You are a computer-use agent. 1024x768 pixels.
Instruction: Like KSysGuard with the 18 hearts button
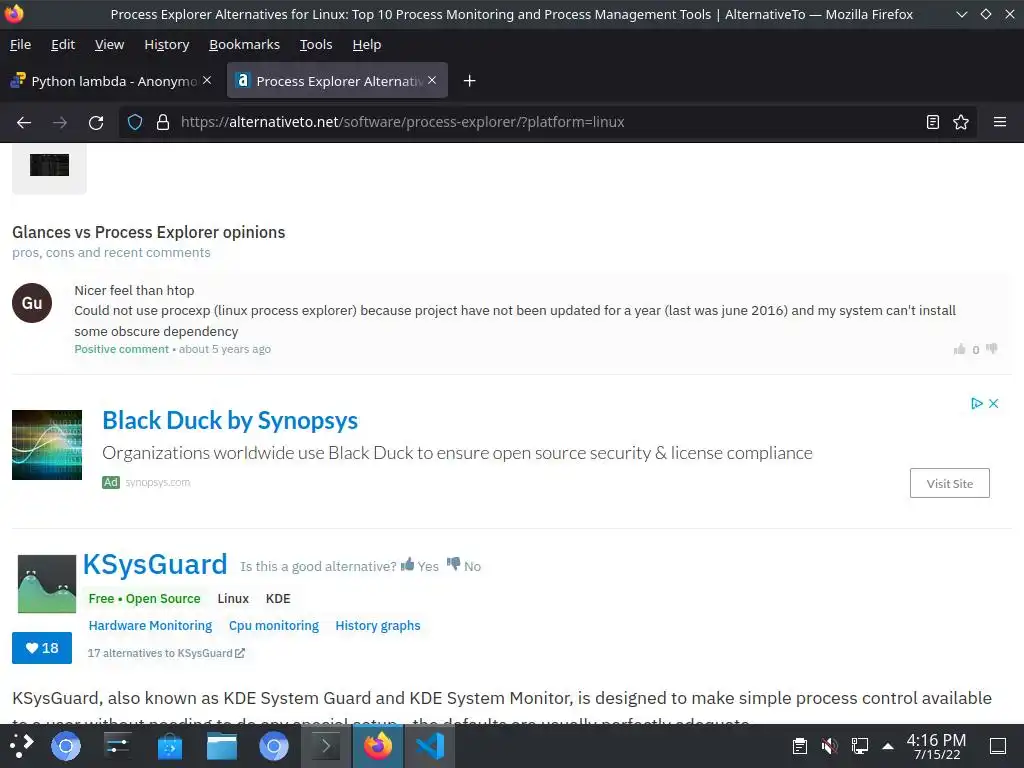click(x=42, y=648)
